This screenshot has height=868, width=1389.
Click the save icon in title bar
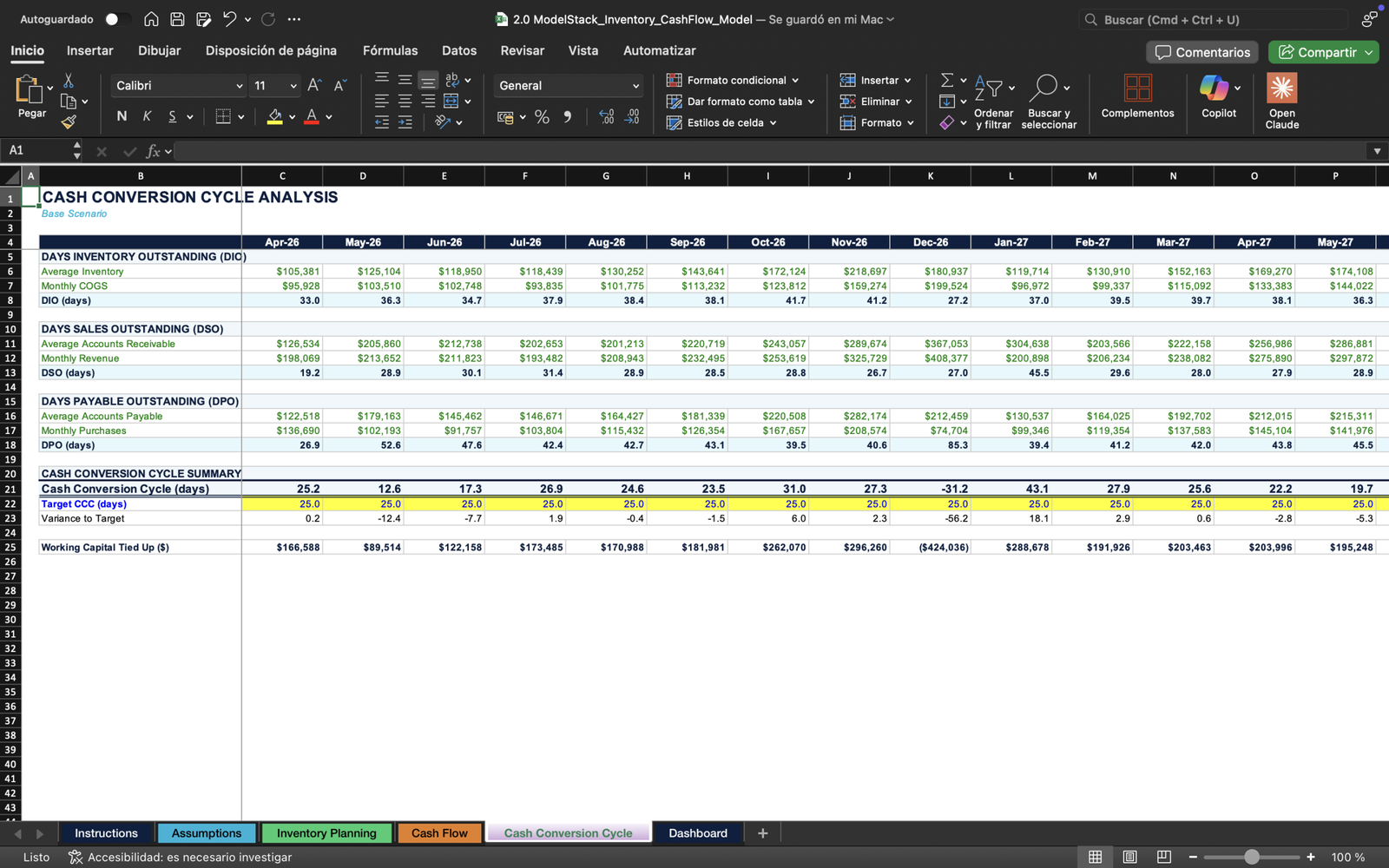click(177, 19)
